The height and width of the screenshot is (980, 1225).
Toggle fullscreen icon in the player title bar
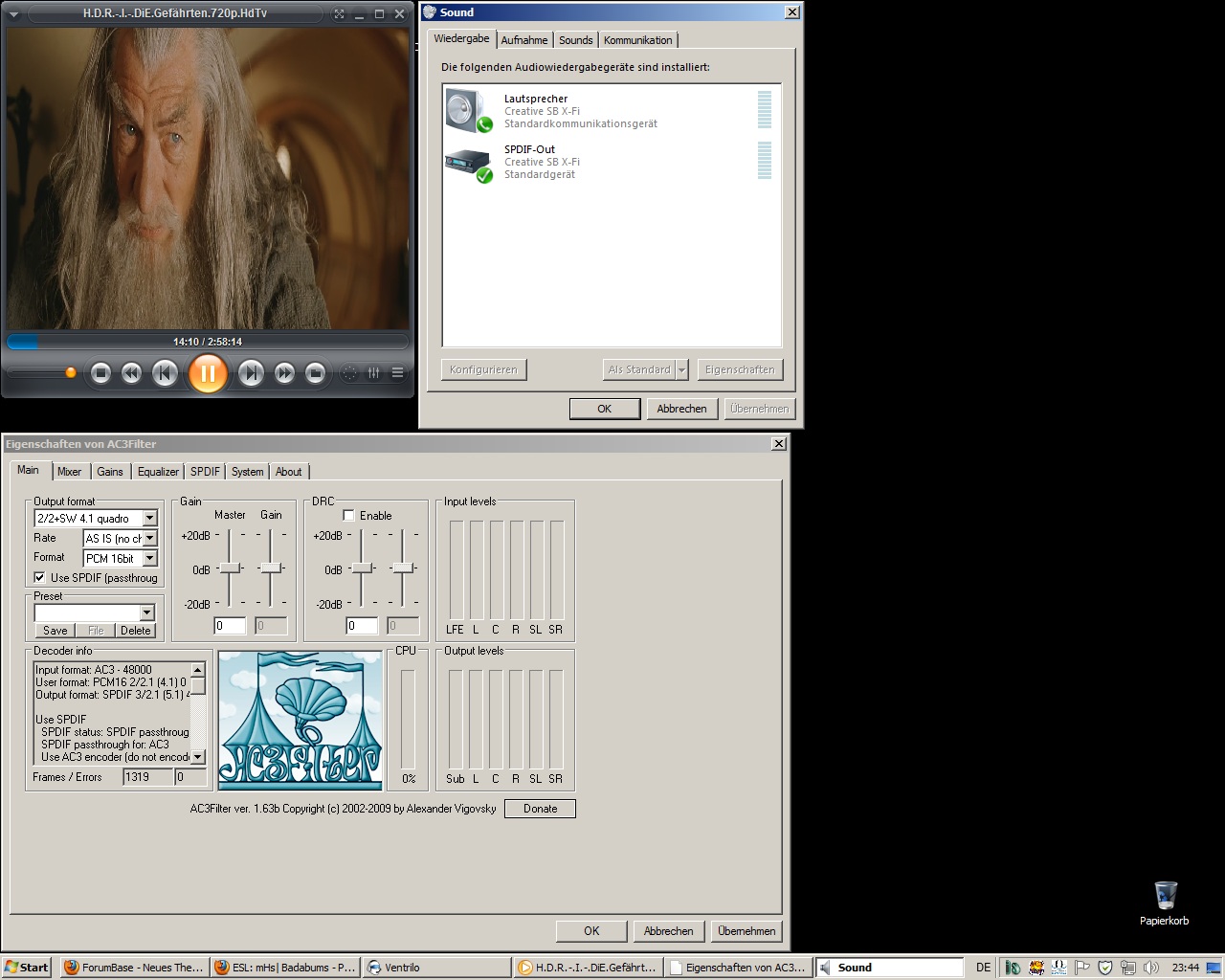[339, 13]
